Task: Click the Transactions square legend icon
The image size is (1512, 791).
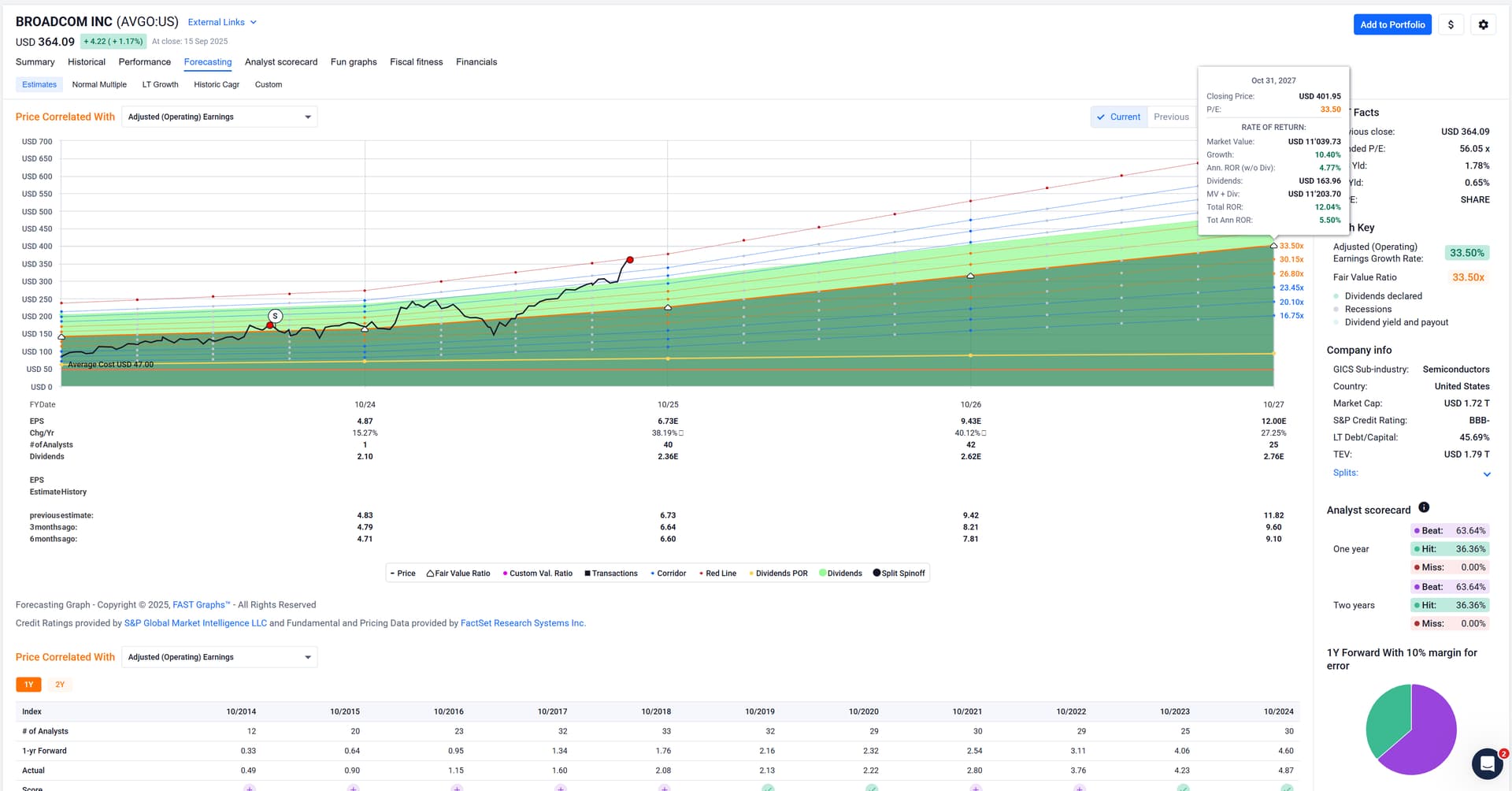Action: point(587,574)
